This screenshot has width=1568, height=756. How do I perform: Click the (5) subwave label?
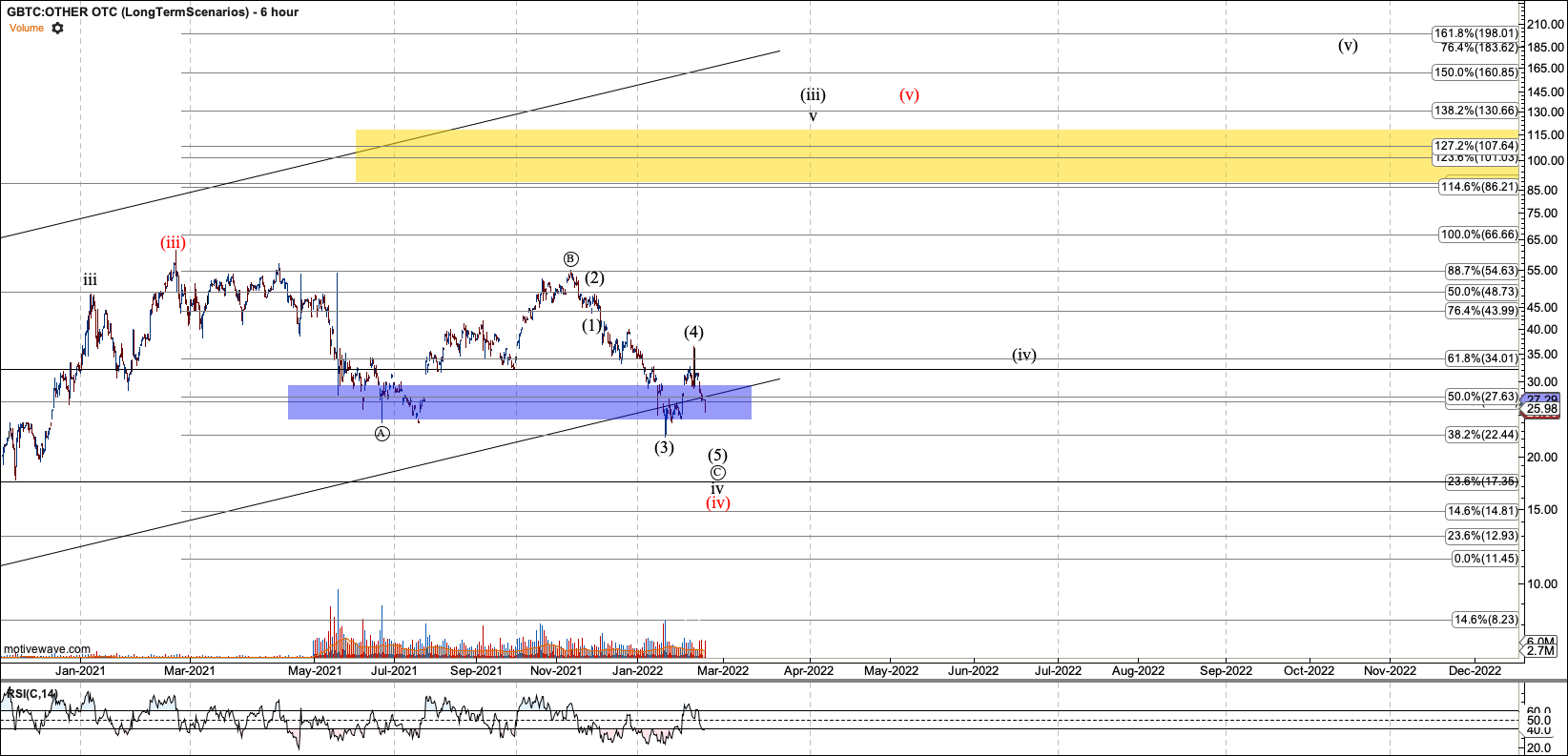click(x=717, y=456)
